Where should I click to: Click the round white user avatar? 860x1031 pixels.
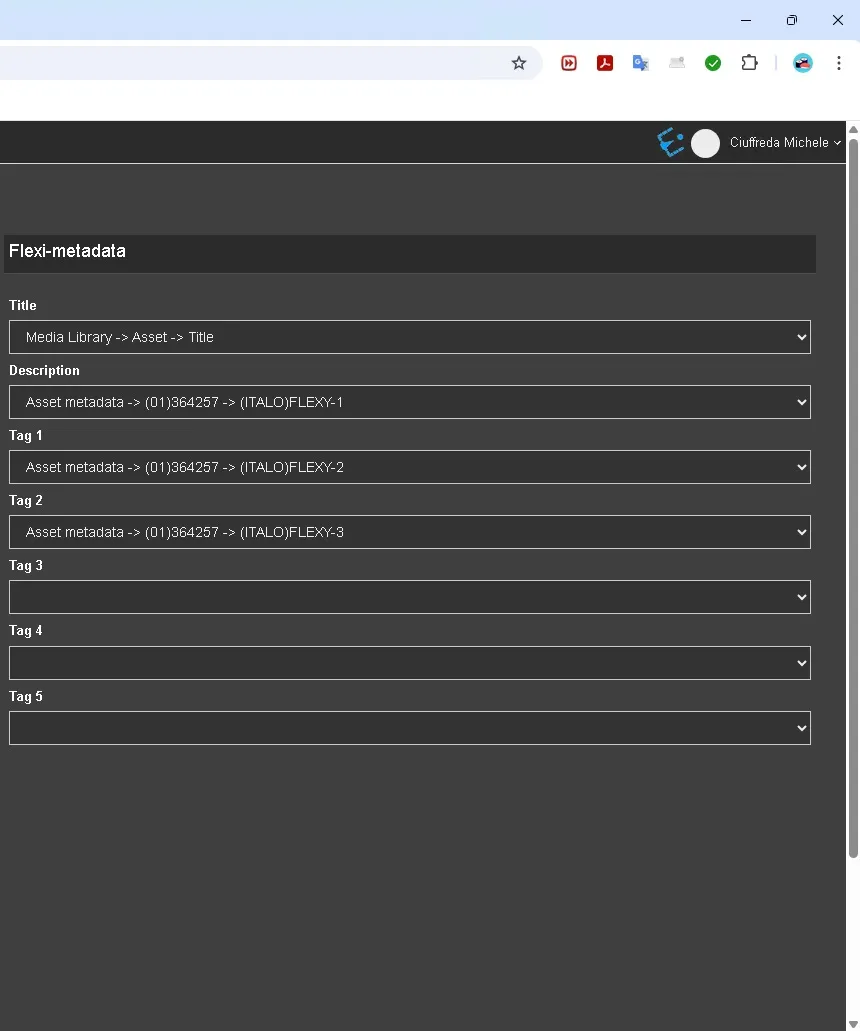(x=705, y=143)
